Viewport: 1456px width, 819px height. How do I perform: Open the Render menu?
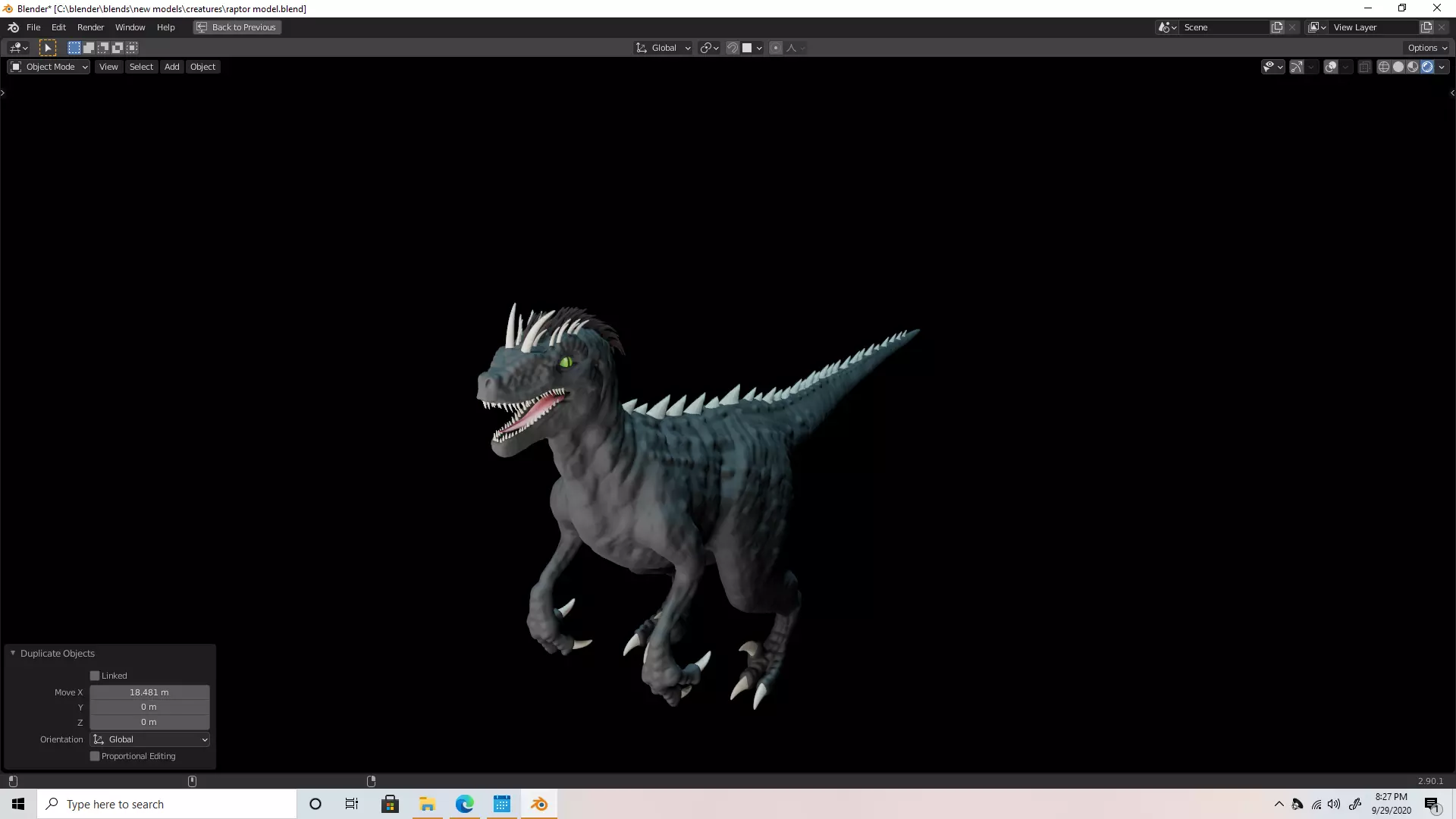click(x=90, y=27)
